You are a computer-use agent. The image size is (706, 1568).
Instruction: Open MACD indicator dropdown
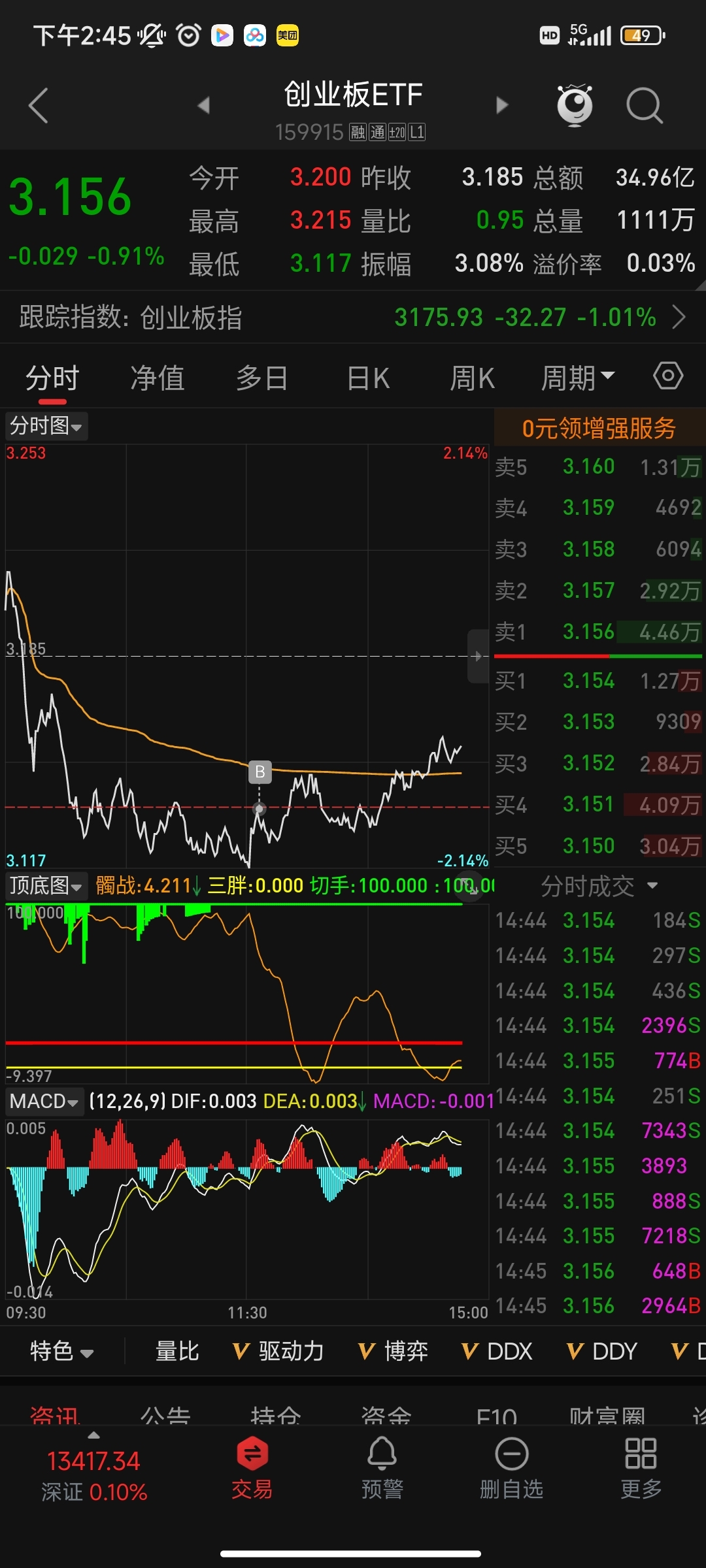tap(44, 1102)
